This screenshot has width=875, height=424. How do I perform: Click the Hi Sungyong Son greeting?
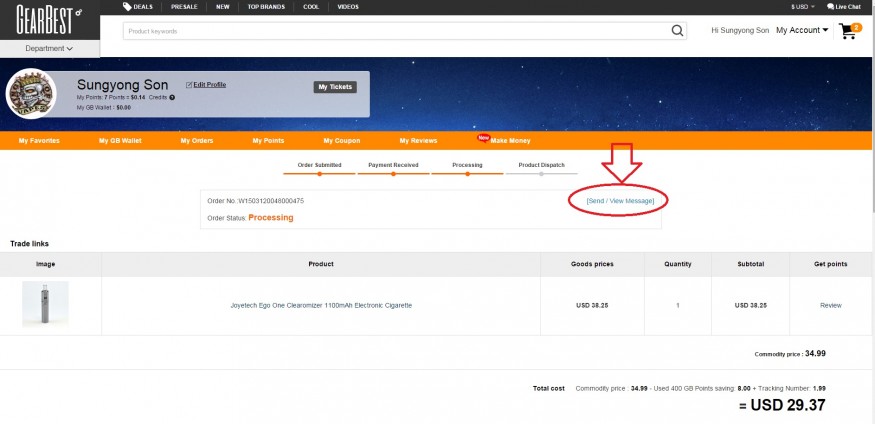(x=740, y=30)
